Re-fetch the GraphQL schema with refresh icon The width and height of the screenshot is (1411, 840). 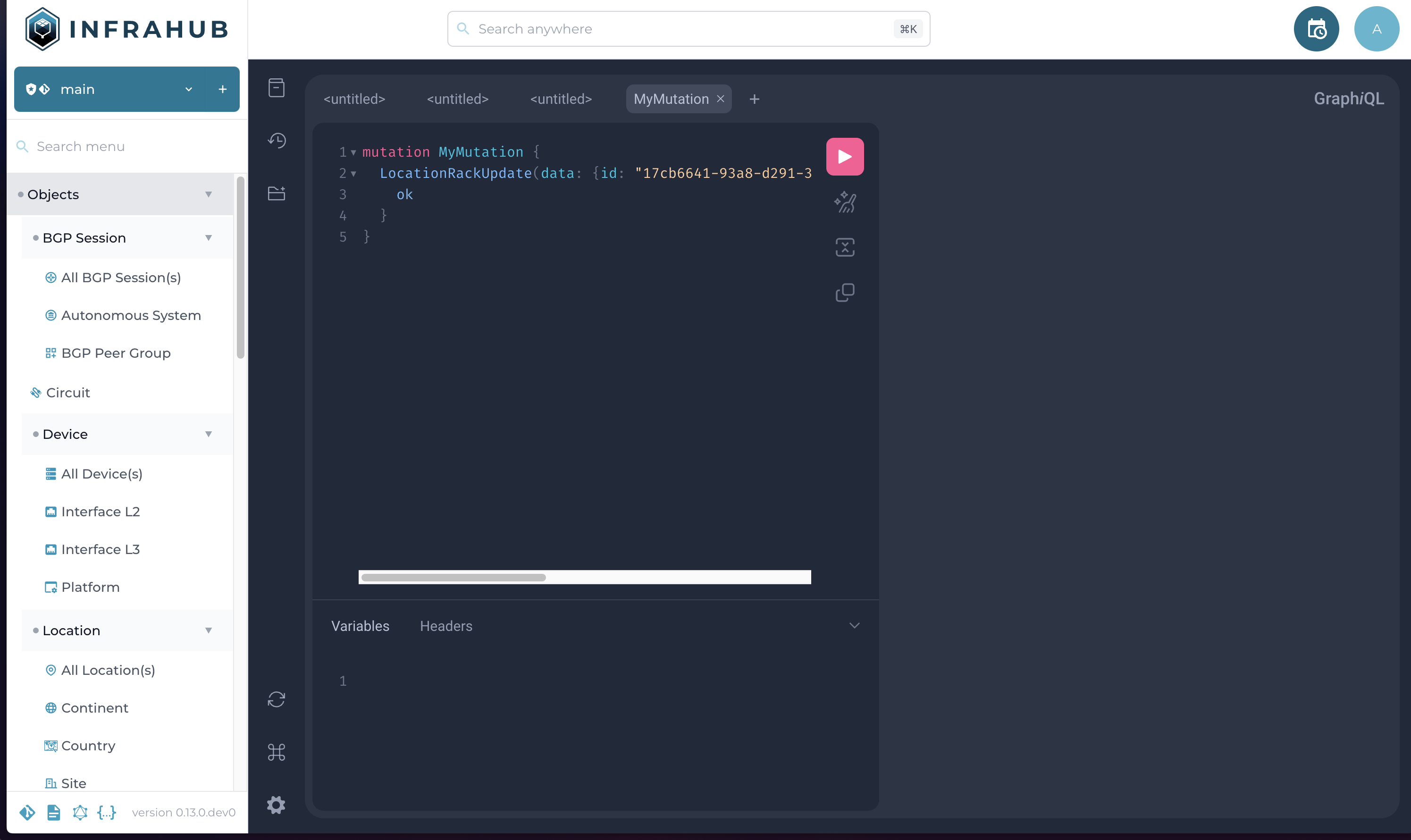277,700
